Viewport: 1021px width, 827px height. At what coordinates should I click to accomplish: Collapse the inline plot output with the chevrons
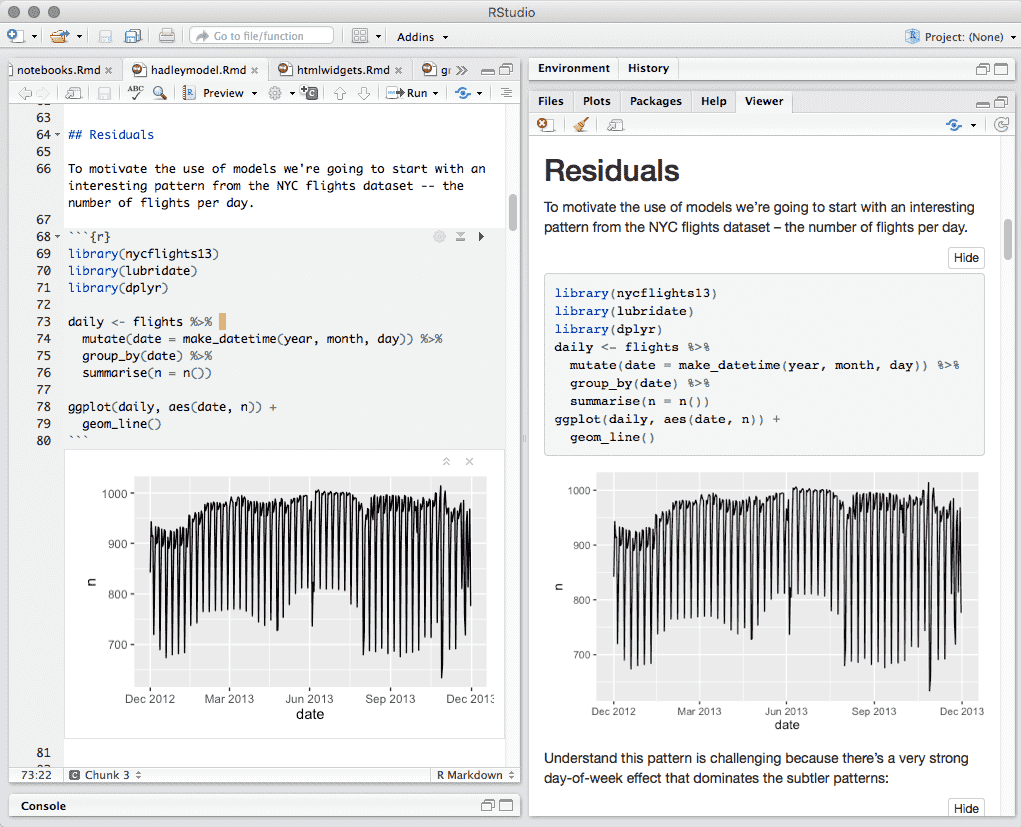click(x=446, y=461)
